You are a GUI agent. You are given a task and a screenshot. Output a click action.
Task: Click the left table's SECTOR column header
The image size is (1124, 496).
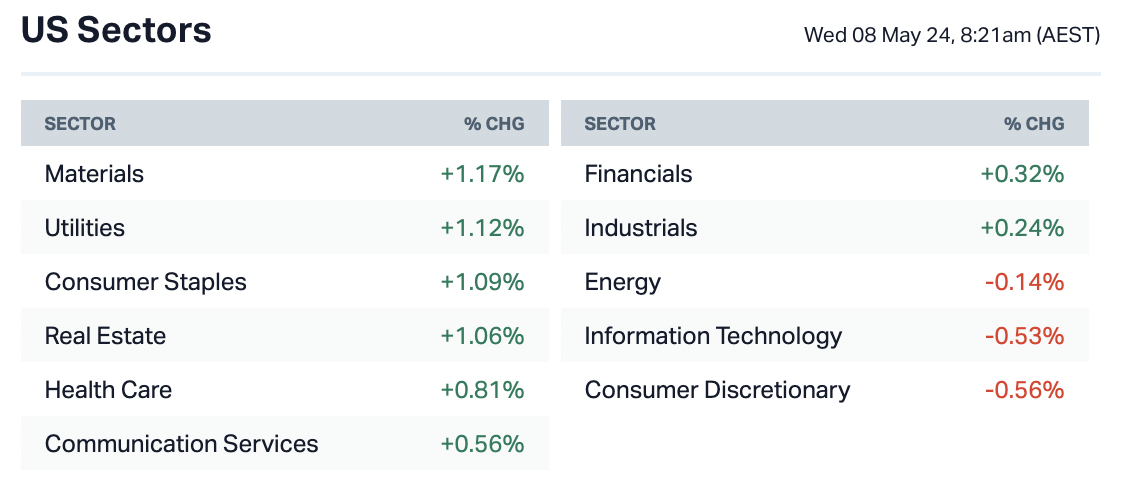[x=80, y=124]
